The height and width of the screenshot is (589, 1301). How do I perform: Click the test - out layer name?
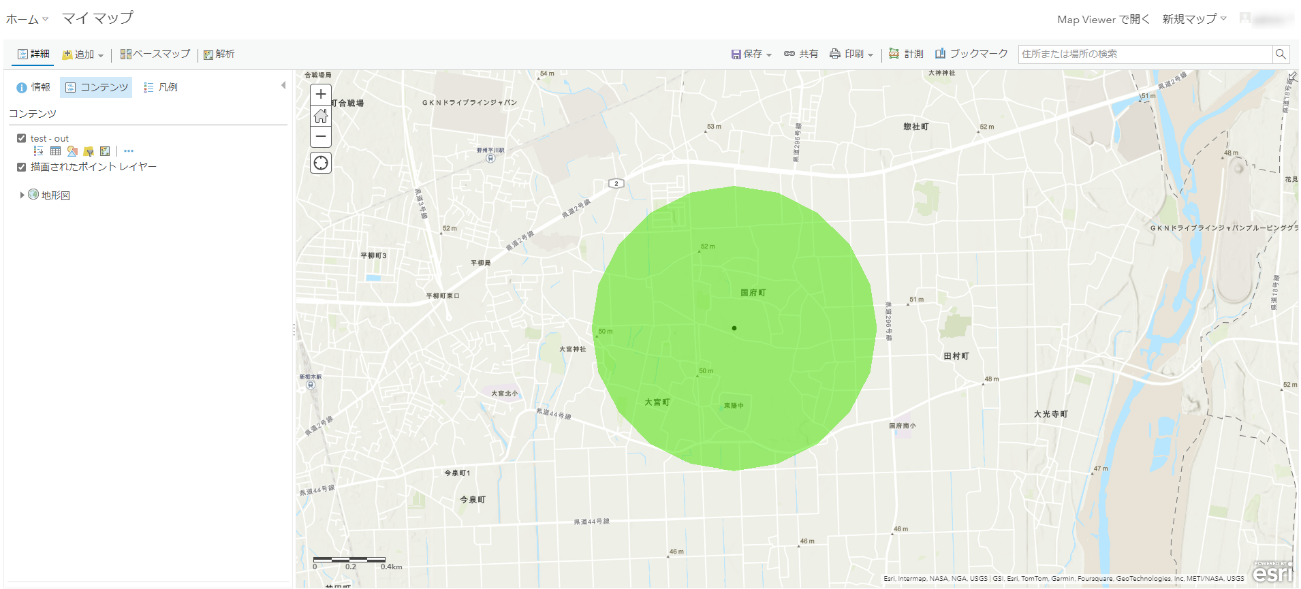click(49, 138)
